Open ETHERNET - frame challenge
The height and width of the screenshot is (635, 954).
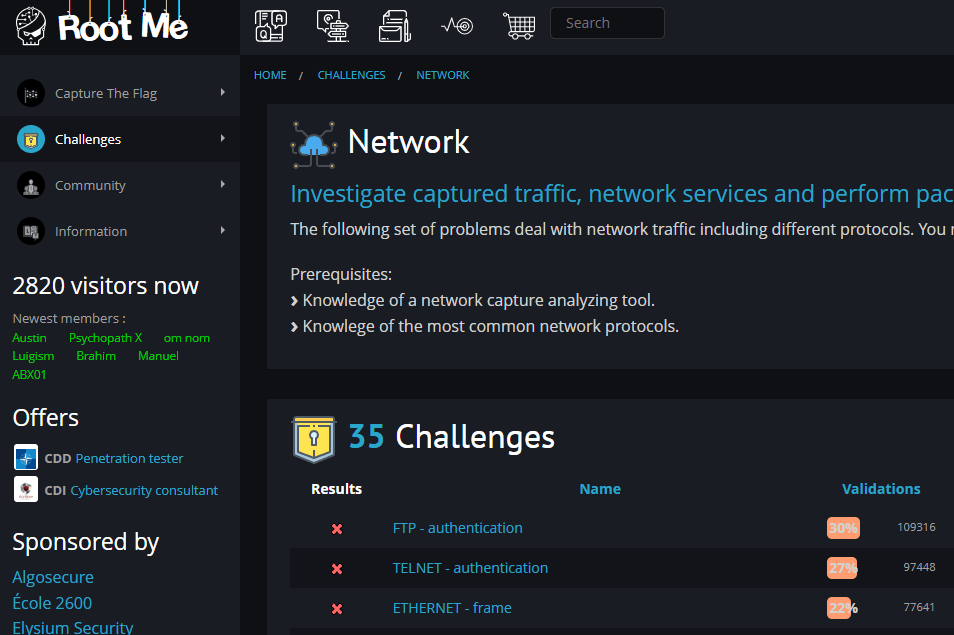tap(452, 608)
